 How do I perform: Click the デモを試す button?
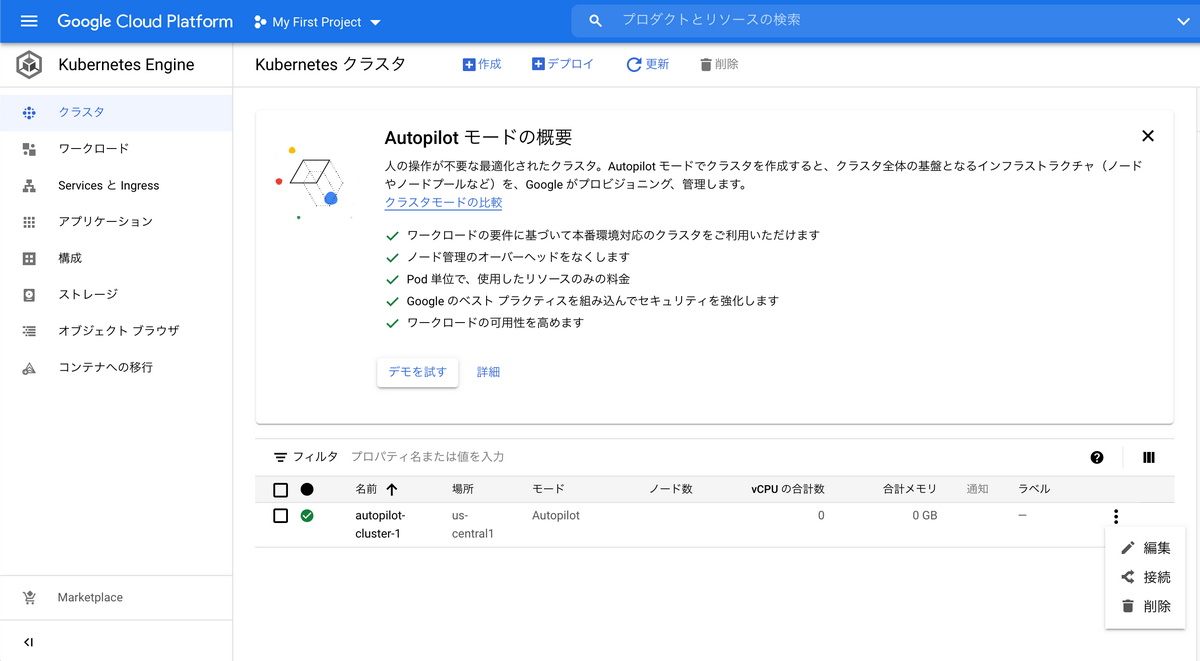(418, 372)
